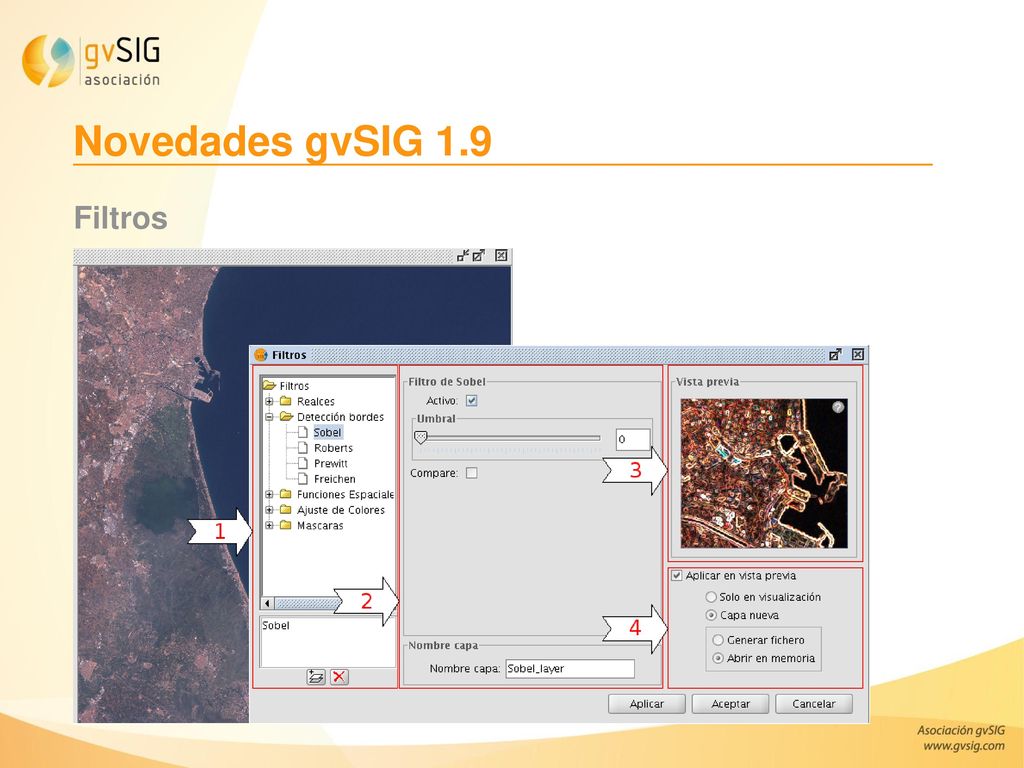This screenshot has height=768, width=1024.
Task: Click the filter tree horizontal scrollbar left arrow
Action: point(267,603)
